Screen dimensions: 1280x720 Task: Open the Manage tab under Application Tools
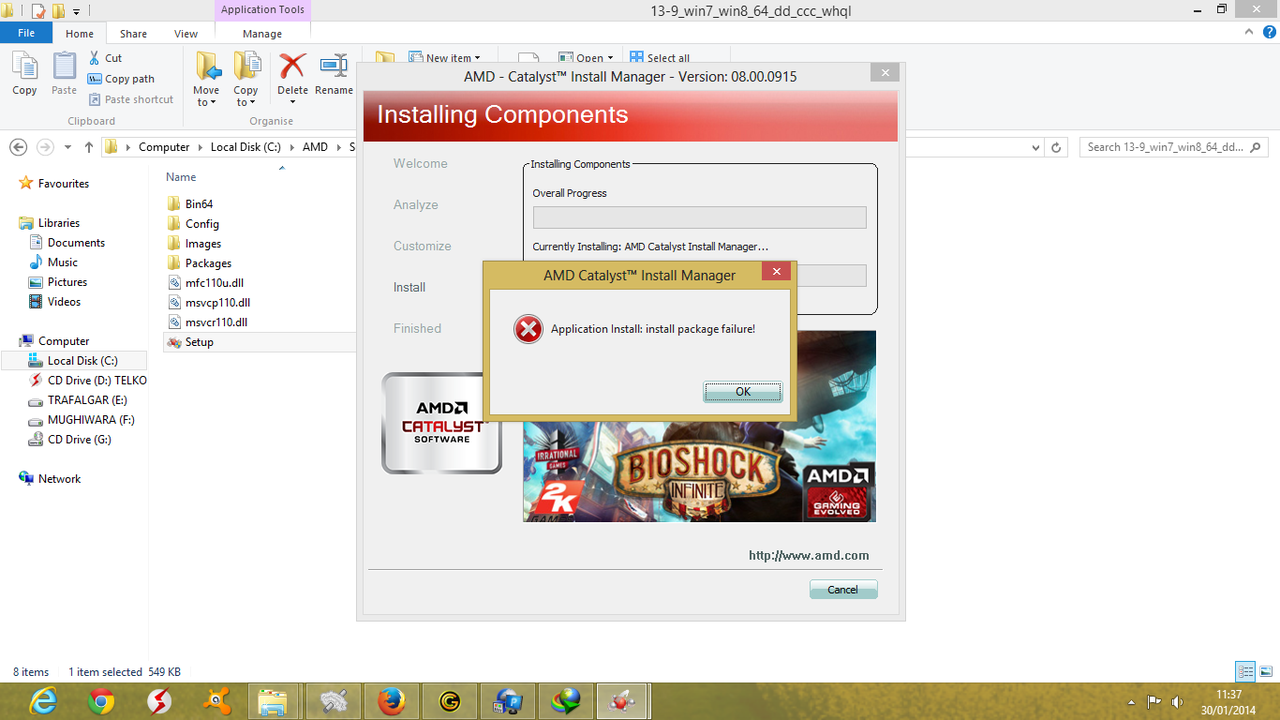(262, 34)
